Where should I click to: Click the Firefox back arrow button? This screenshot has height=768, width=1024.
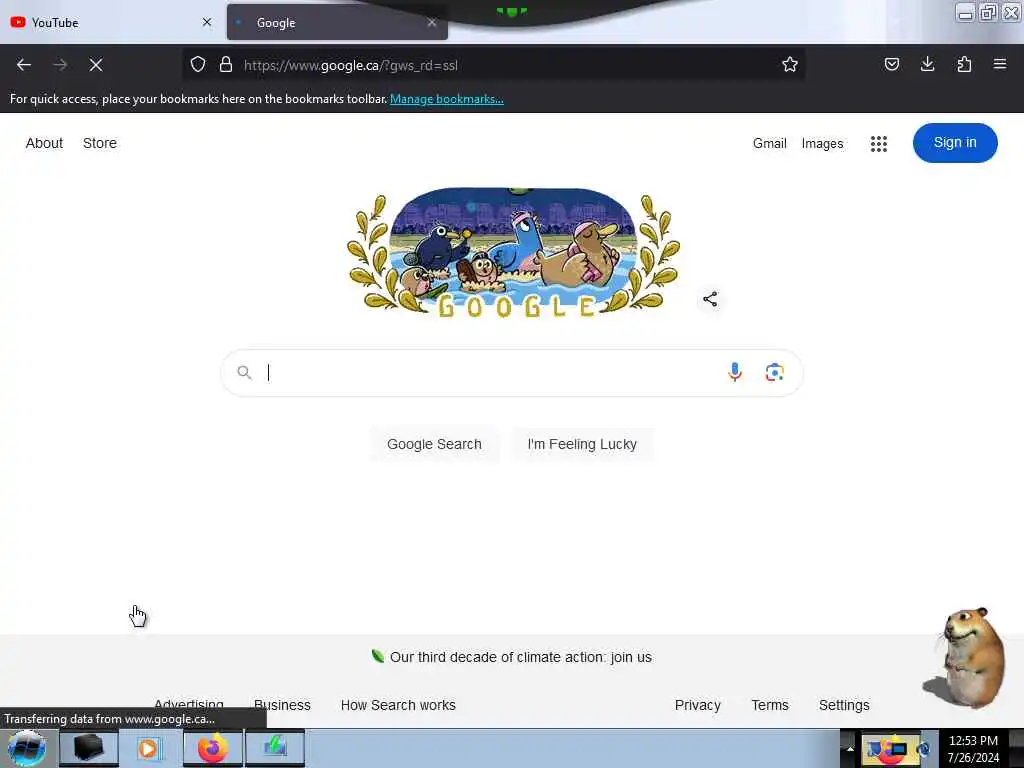pyautogui.click(x=24, y=65)
